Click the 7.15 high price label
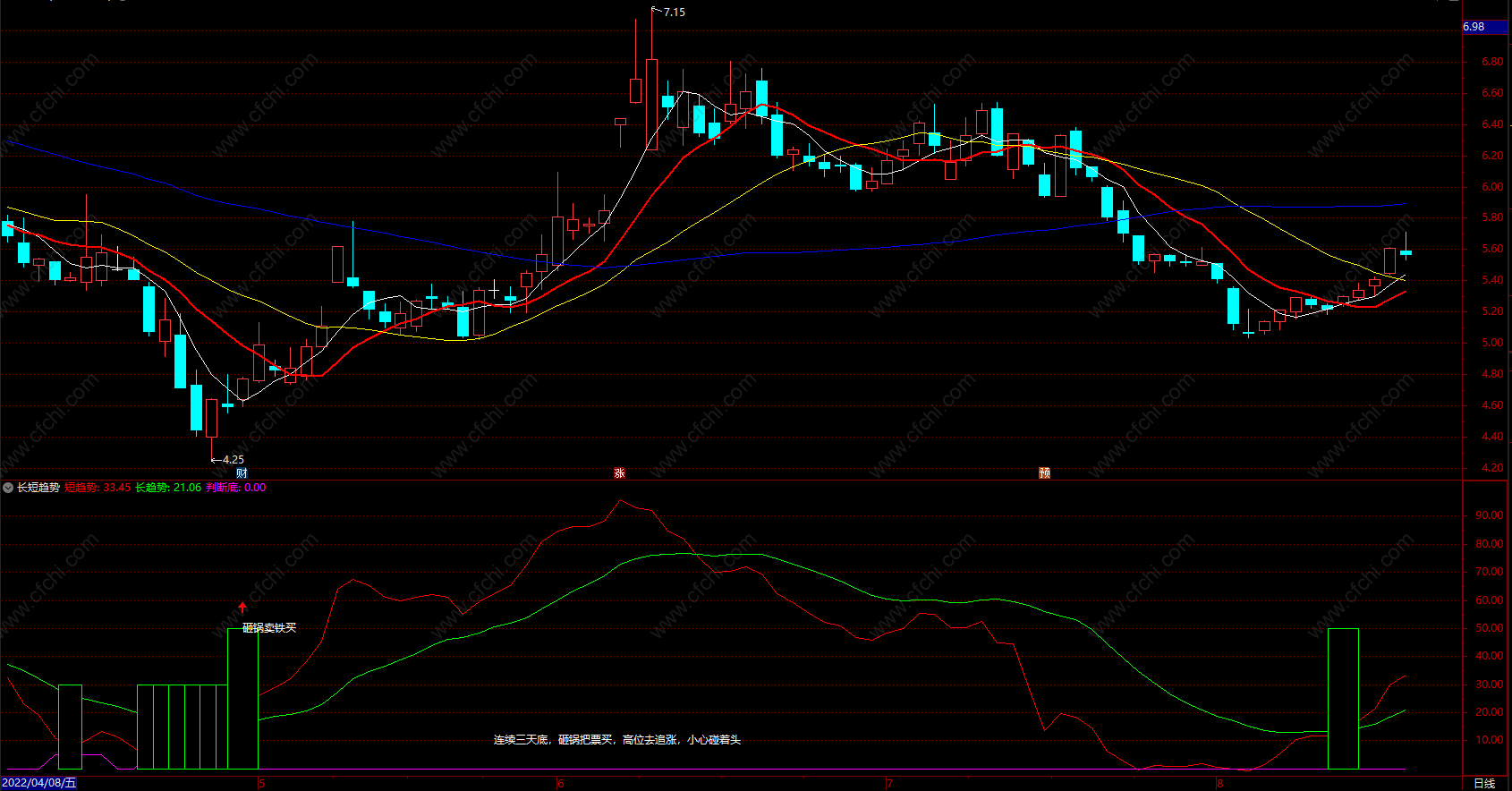1512x791 pixels. coord(674,13)
